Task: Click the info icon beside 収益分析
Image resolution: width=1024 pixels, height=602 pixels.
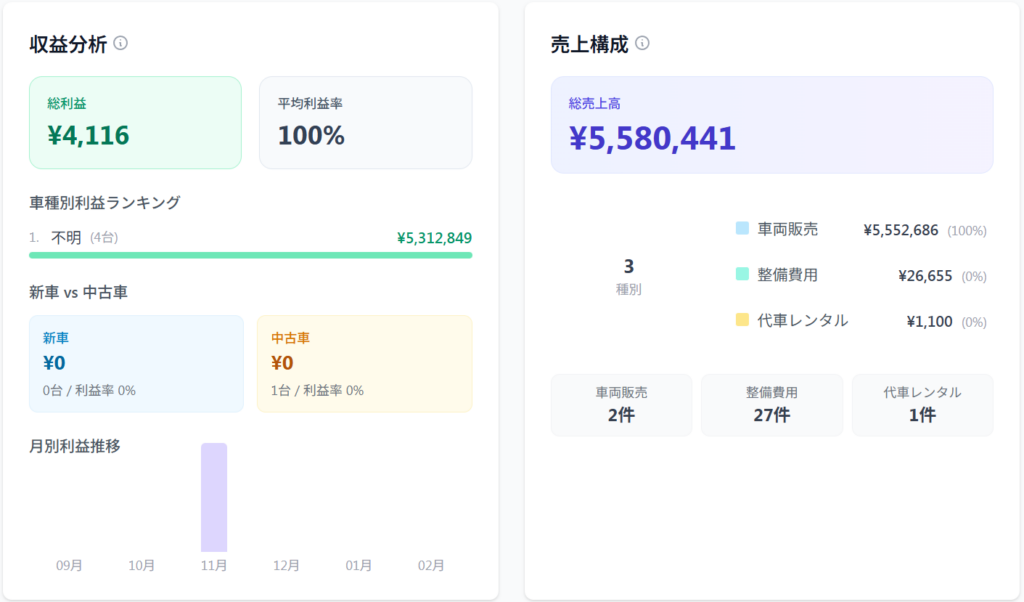Action: pyautogui.click(x=121, y=43)
